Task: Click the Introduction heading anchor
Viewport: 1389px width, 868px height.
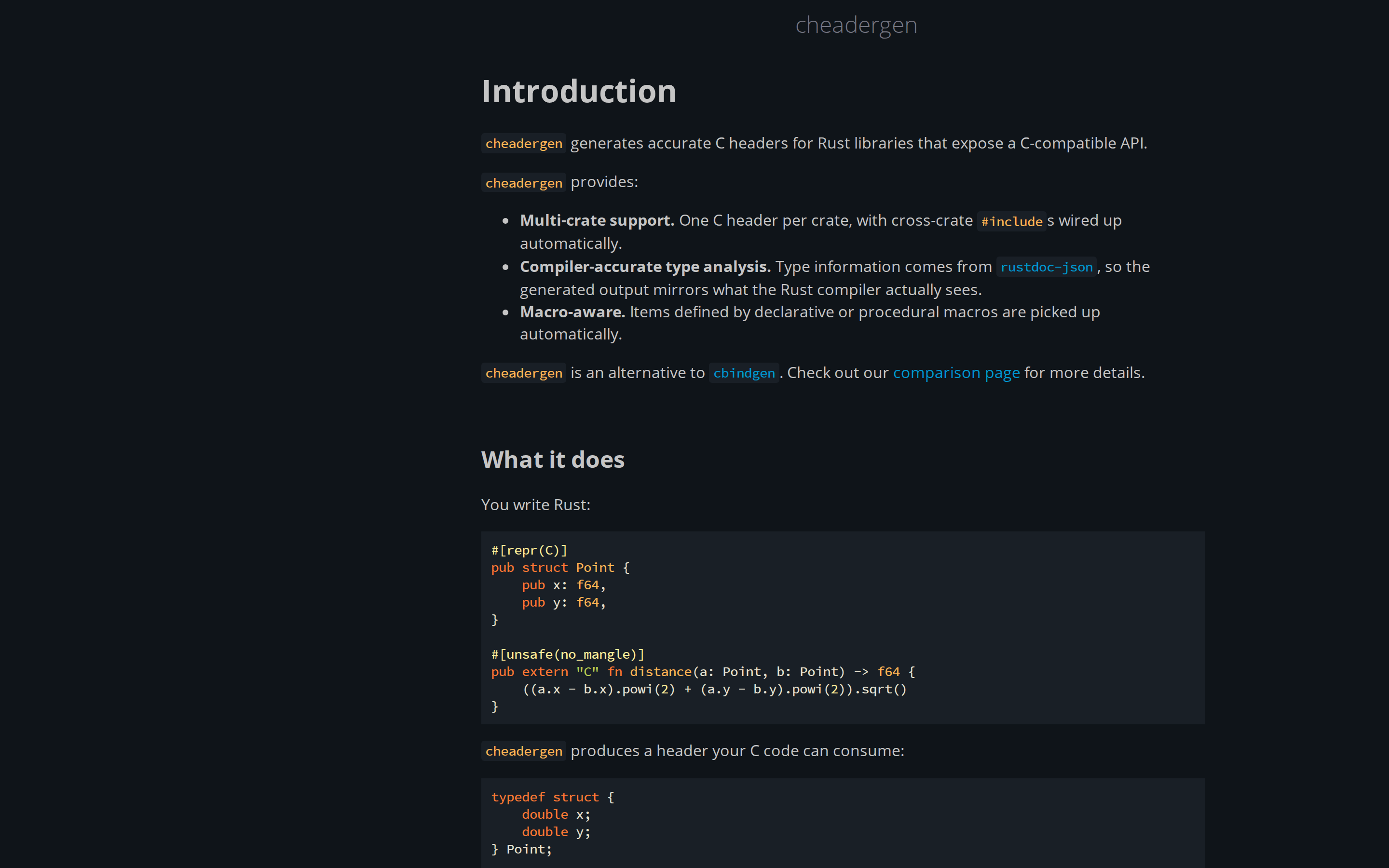Action: click(579, 91)
